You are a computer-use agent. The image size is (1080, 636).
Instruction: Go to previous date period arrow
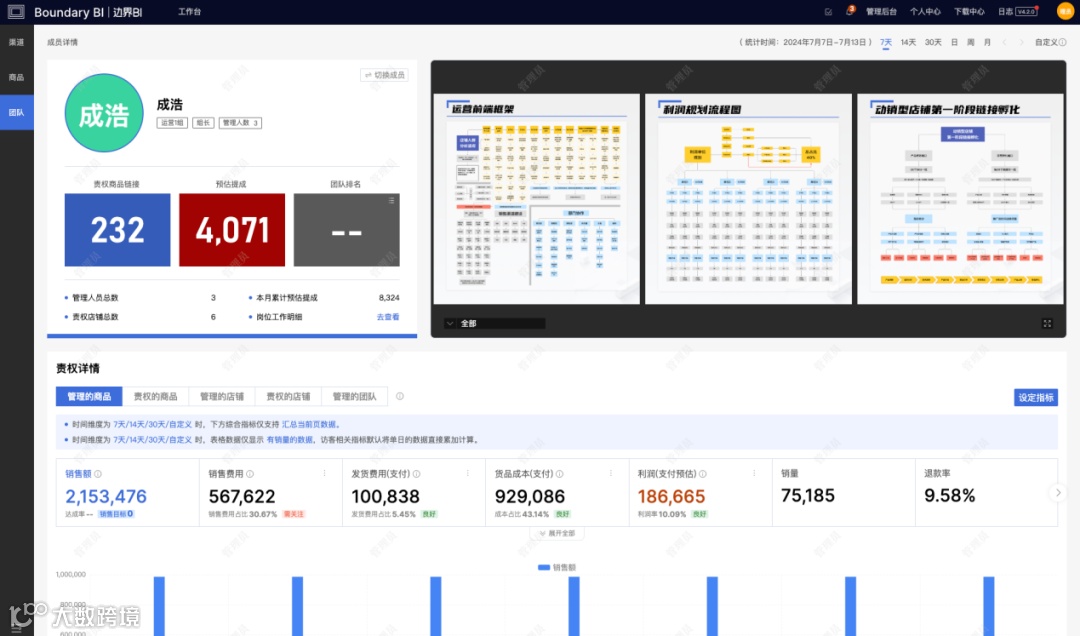pos(1004,42)
